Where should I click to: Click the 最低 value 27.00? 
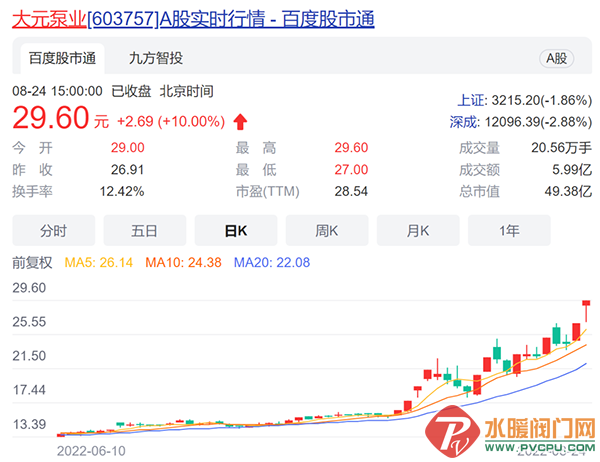351,170
